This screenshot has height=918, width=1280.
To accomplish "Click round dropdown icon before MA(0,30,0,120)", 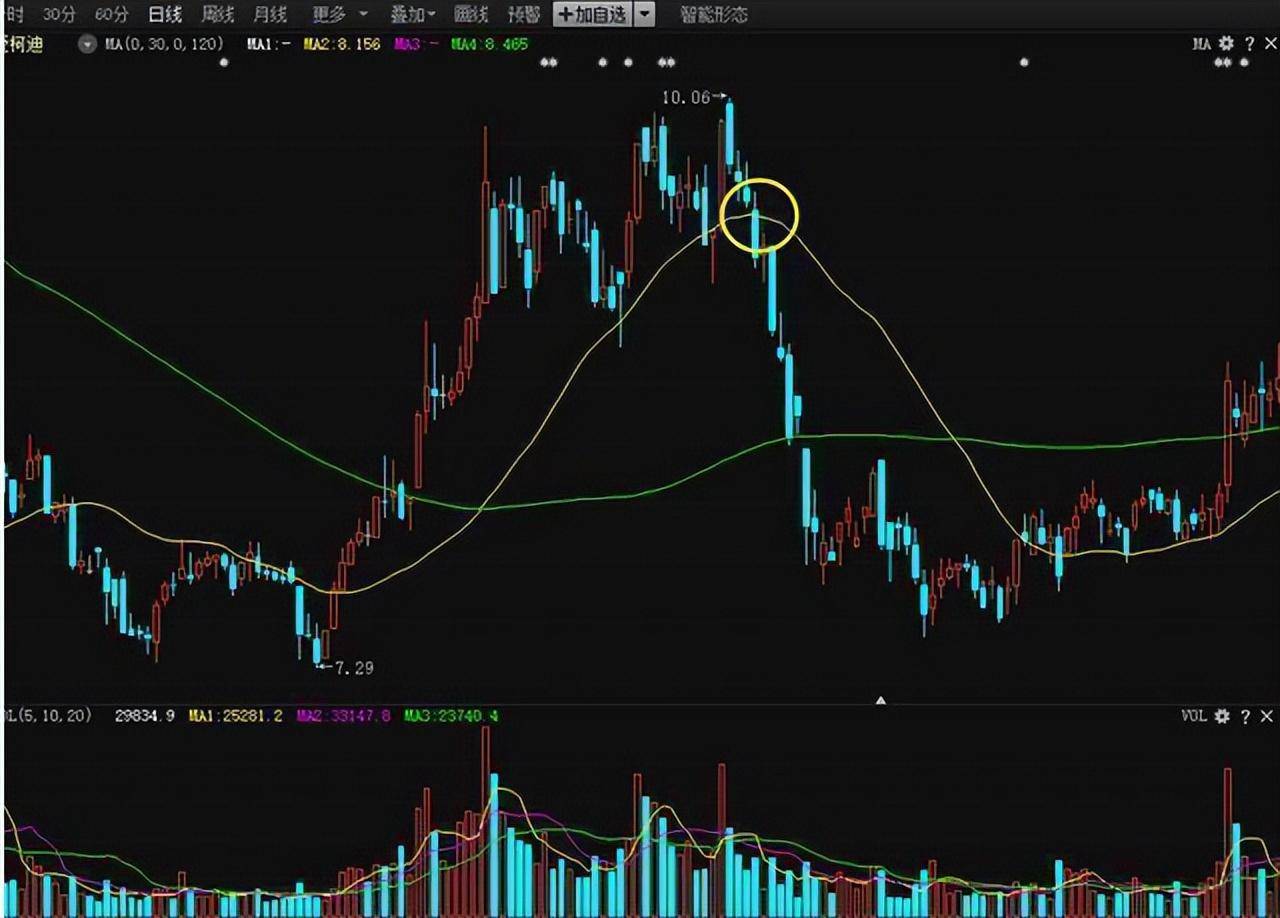I will point(87,45).
